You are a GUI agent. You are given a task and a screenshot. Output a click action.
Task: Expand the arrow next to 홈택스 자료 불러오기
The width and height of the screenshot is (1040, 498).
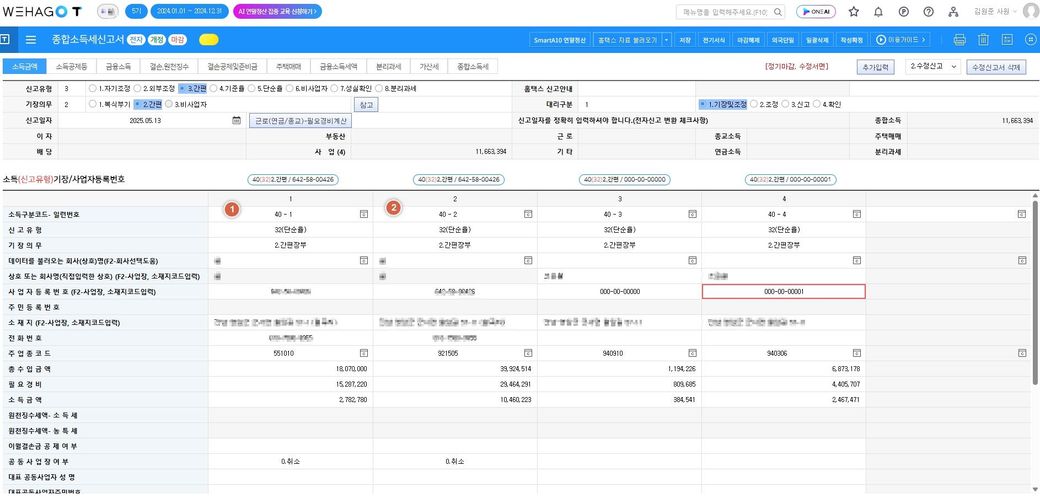click(x=666, y=40)
